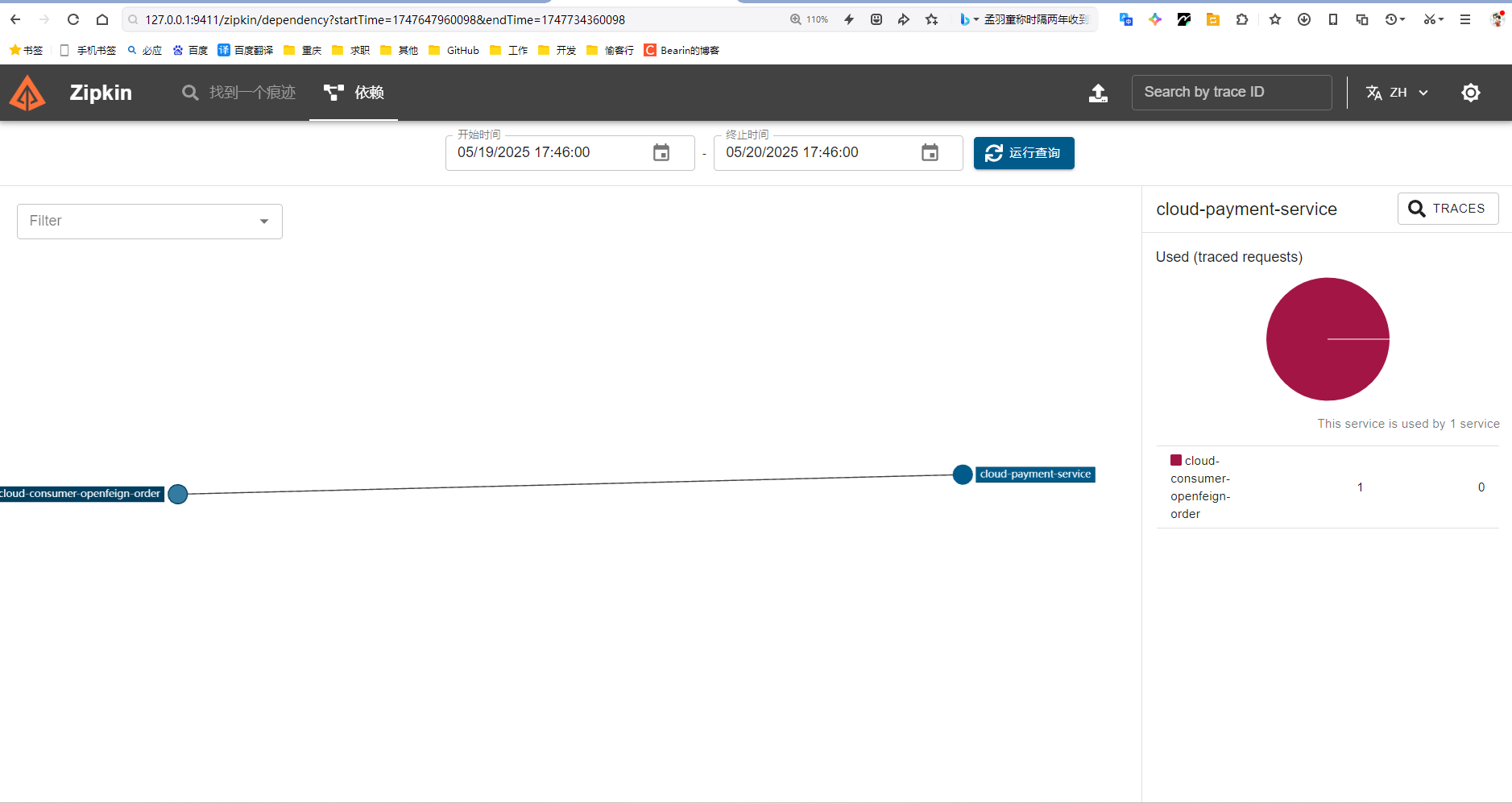1512x804 pixels.
Task: Open the 求职 bookmark folder
Action: pyautogui.click(x=350, y=50)
